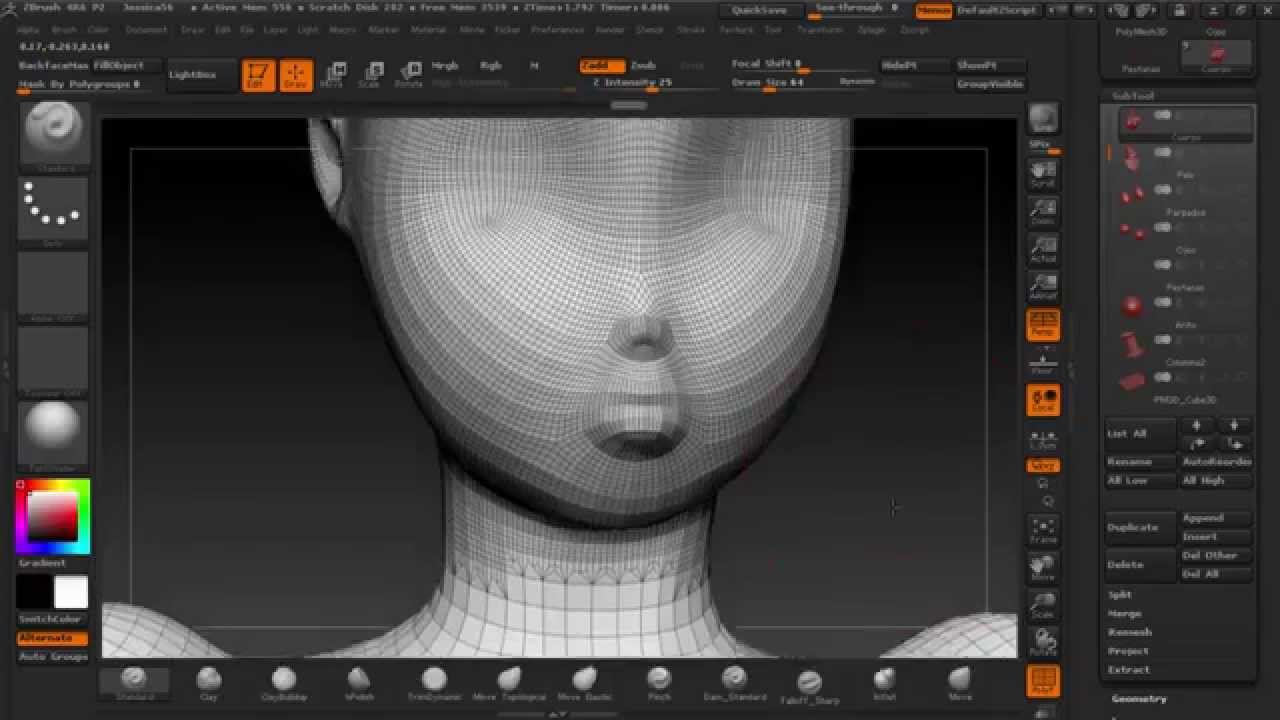Open the Material menu
This screenshot has width=1280, height=720.
coord(428,30)
